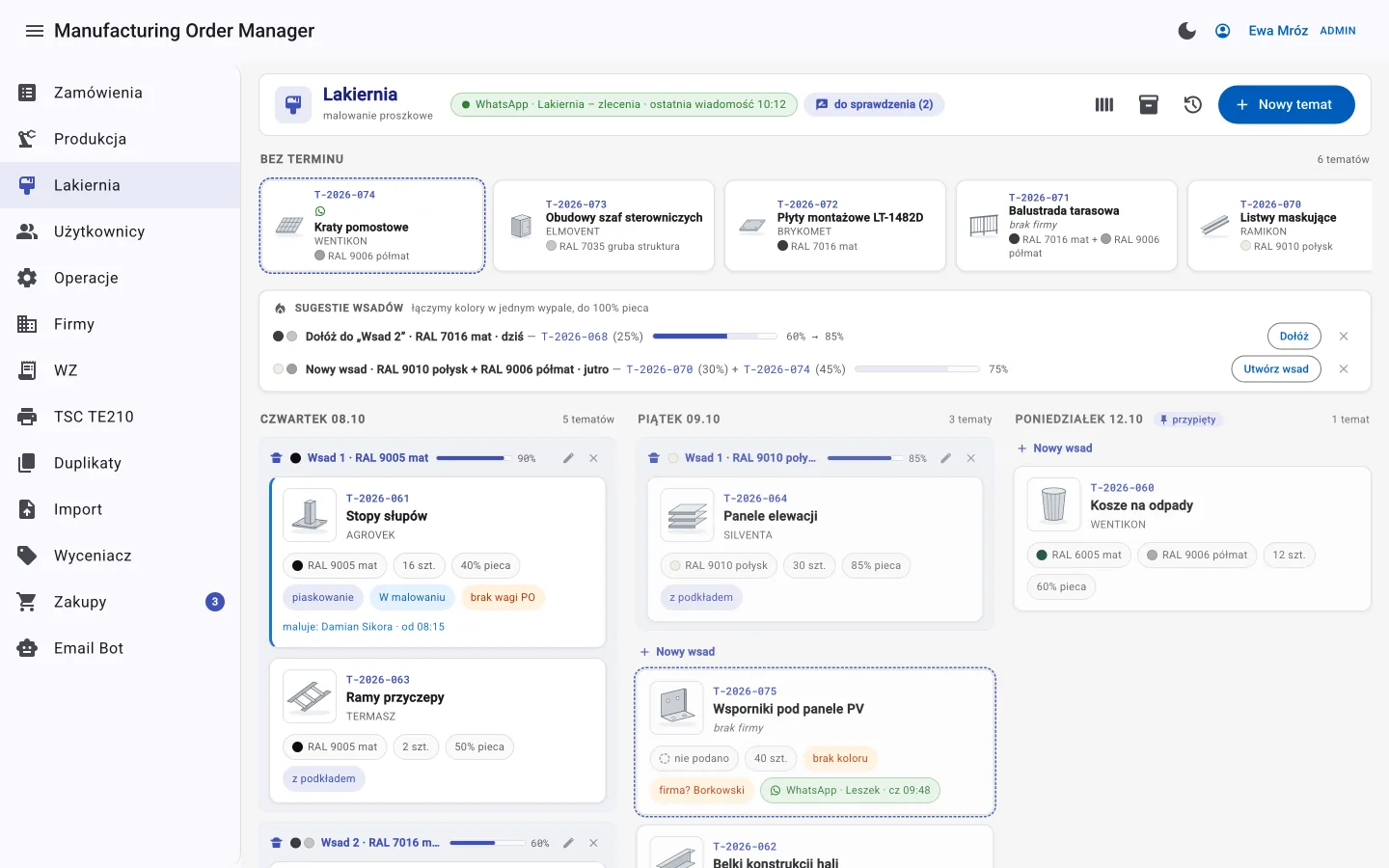Open Firmy sidebar item
Image resolution: width=1389 pixels, height=868 pixels.
pyautogui.click(x=120, y=324)
